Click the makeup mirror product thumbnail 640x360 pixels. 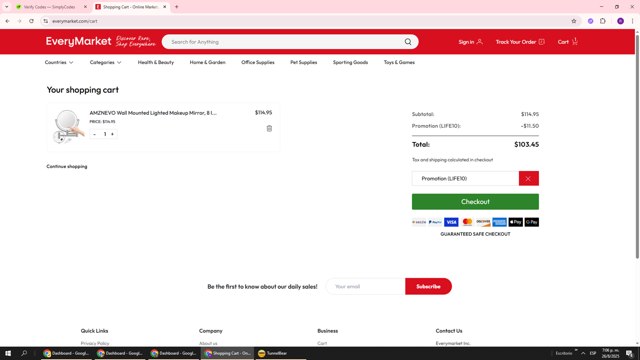pyautogui.click(x=68, y=127)
